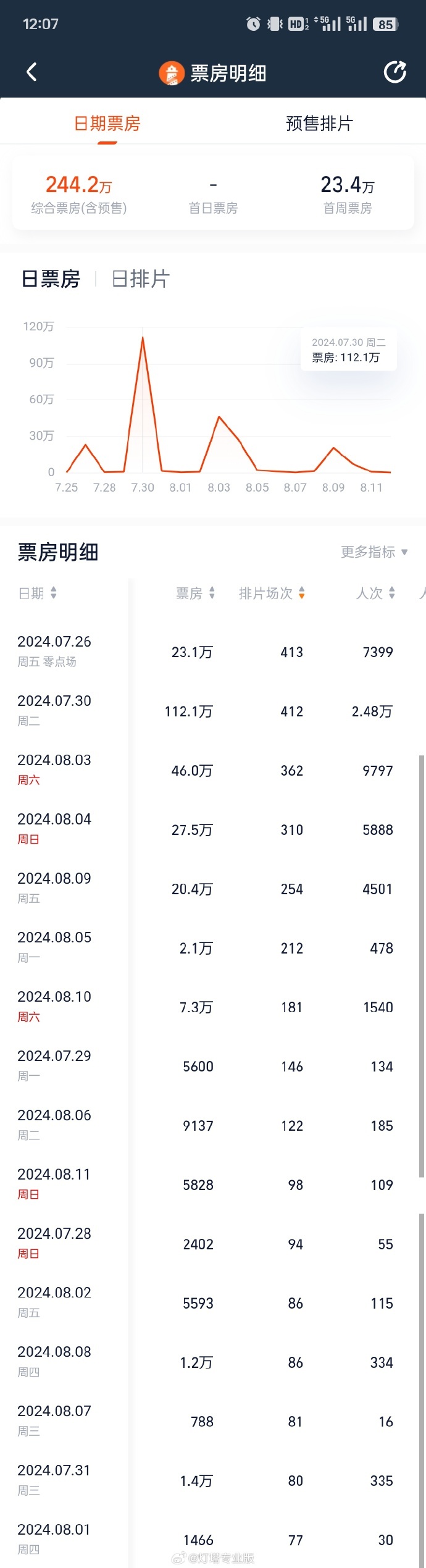Screen dimensions: 426x1568
Task: Toggle date ordering in 日期 column
Action: [54, 593]
